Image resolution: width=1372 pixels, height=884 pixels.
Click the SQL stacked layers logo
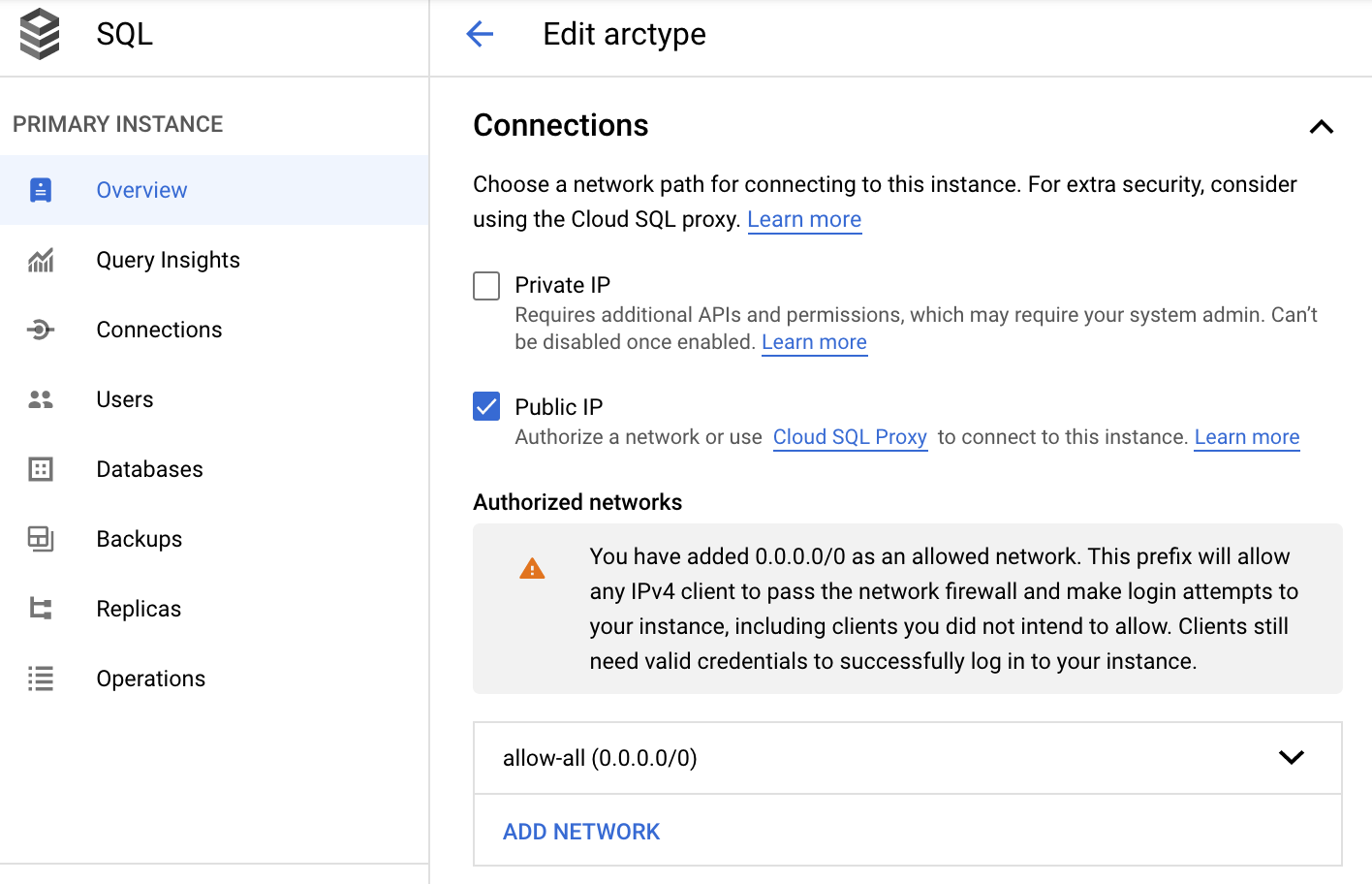pyautogui.click(x=40, y=34)
